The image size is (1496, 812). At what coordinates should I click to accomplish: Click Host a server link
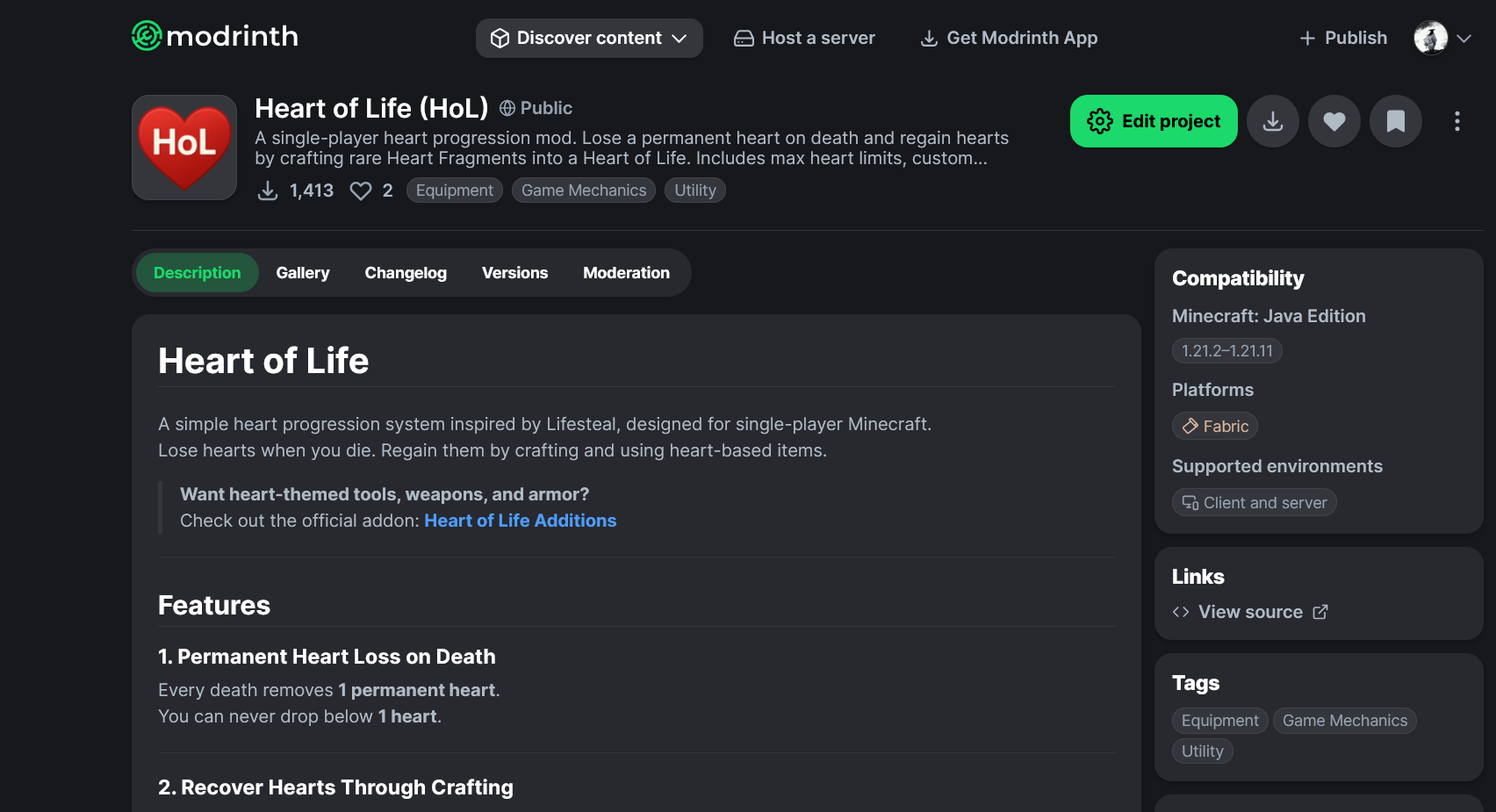click(805, 38)
